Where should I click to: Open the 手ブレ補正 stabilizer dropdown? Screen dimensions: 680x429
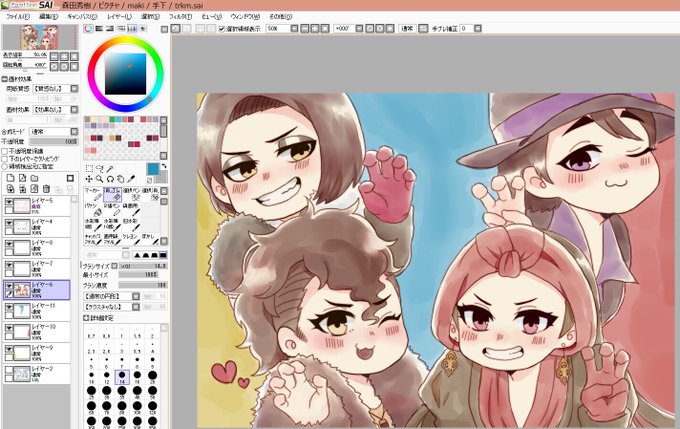point(477,29)
